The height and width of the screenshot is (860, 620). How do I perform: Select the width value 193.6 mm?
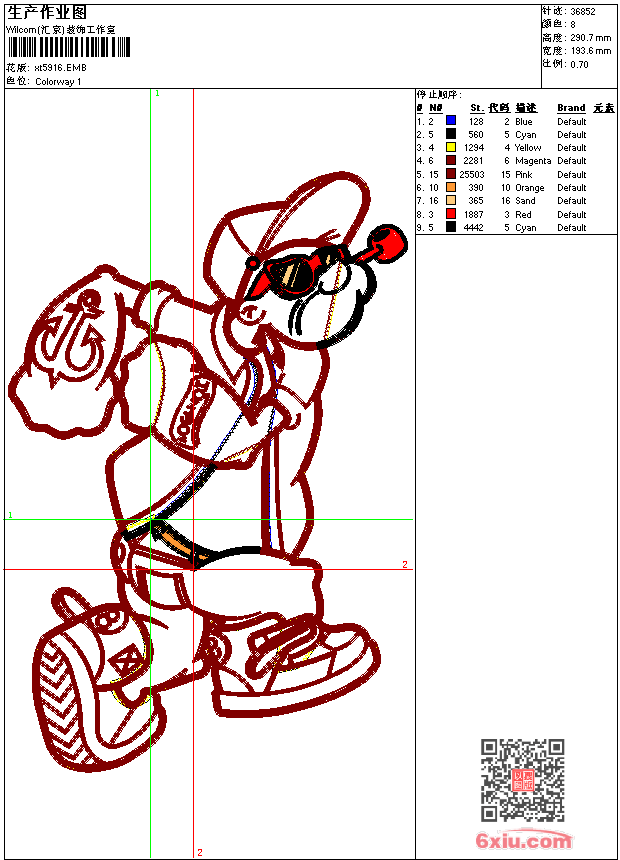[590, 51]
